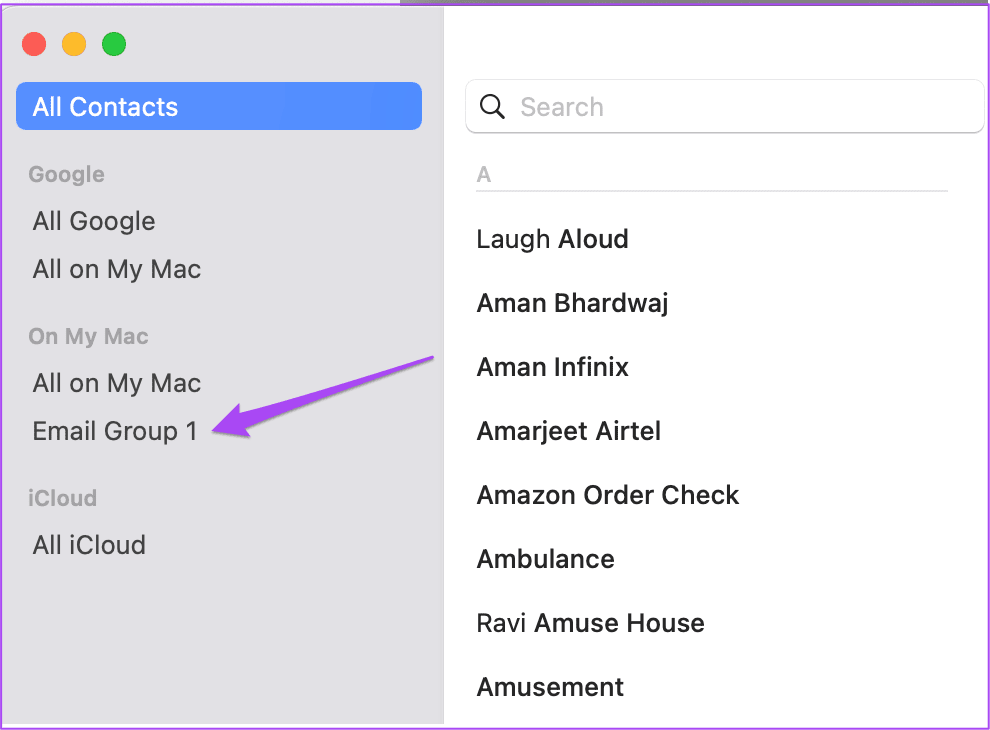Select the Ambulance contact entry
This screenshot has width=990, height=730.
545,559
